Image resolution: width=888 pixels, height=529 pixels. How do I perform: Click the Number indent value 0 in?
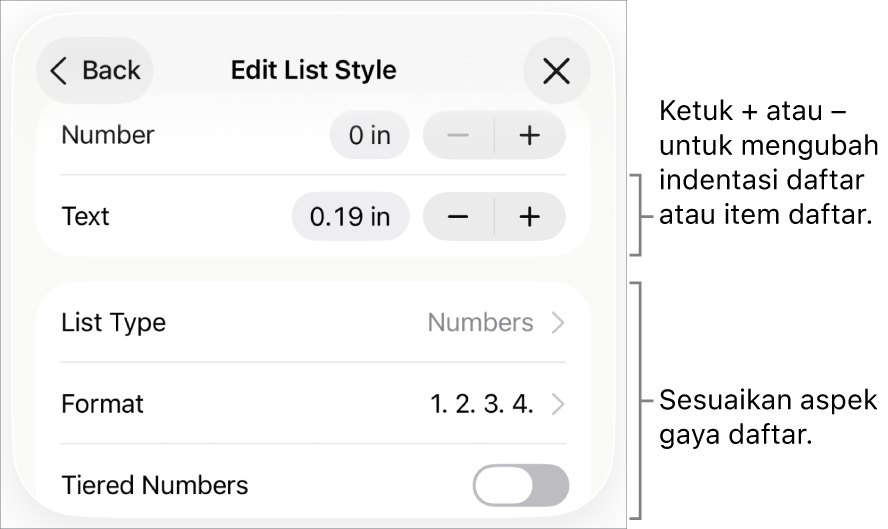tap(369, 136)
